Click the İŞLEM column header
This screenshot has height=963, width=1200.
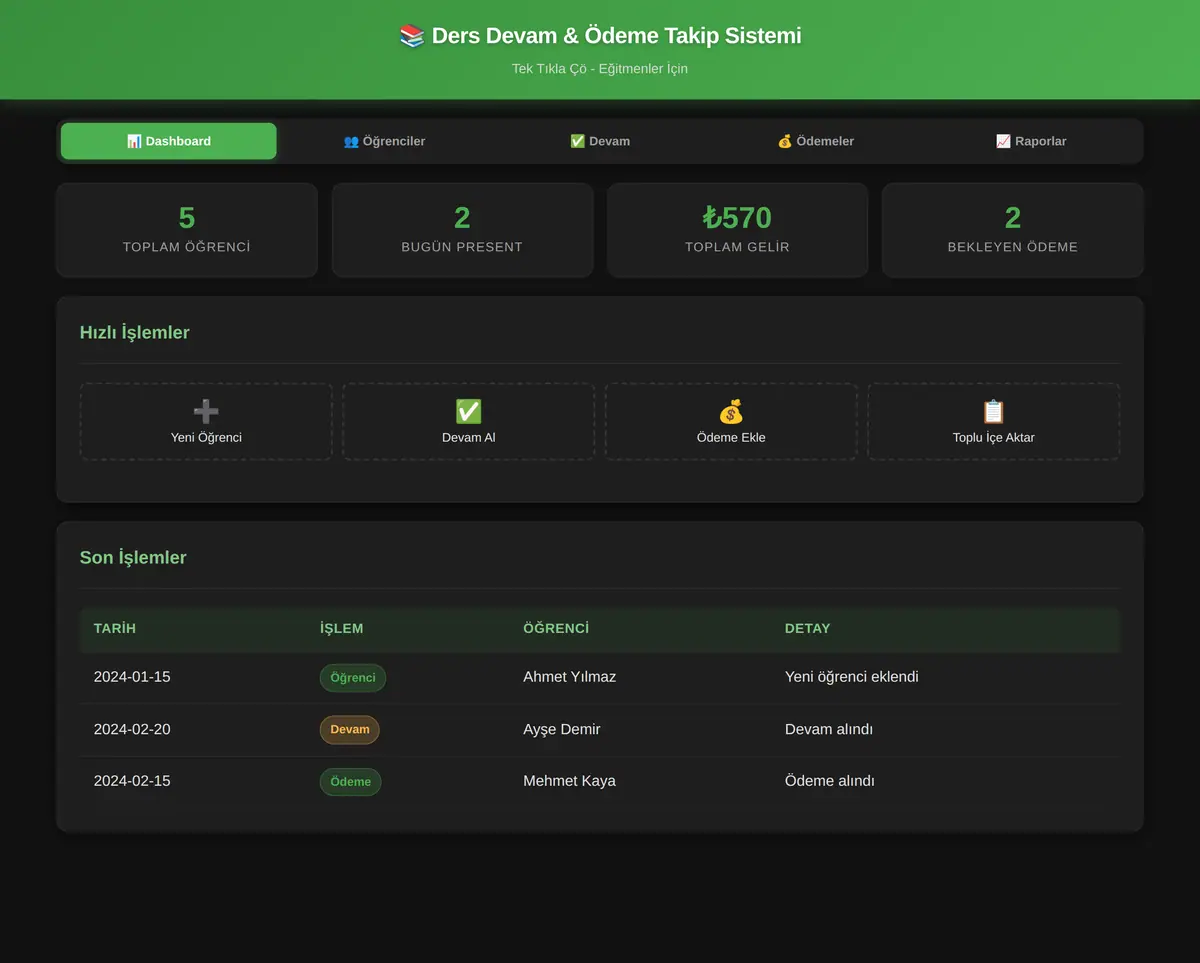(x=342, y=628)
